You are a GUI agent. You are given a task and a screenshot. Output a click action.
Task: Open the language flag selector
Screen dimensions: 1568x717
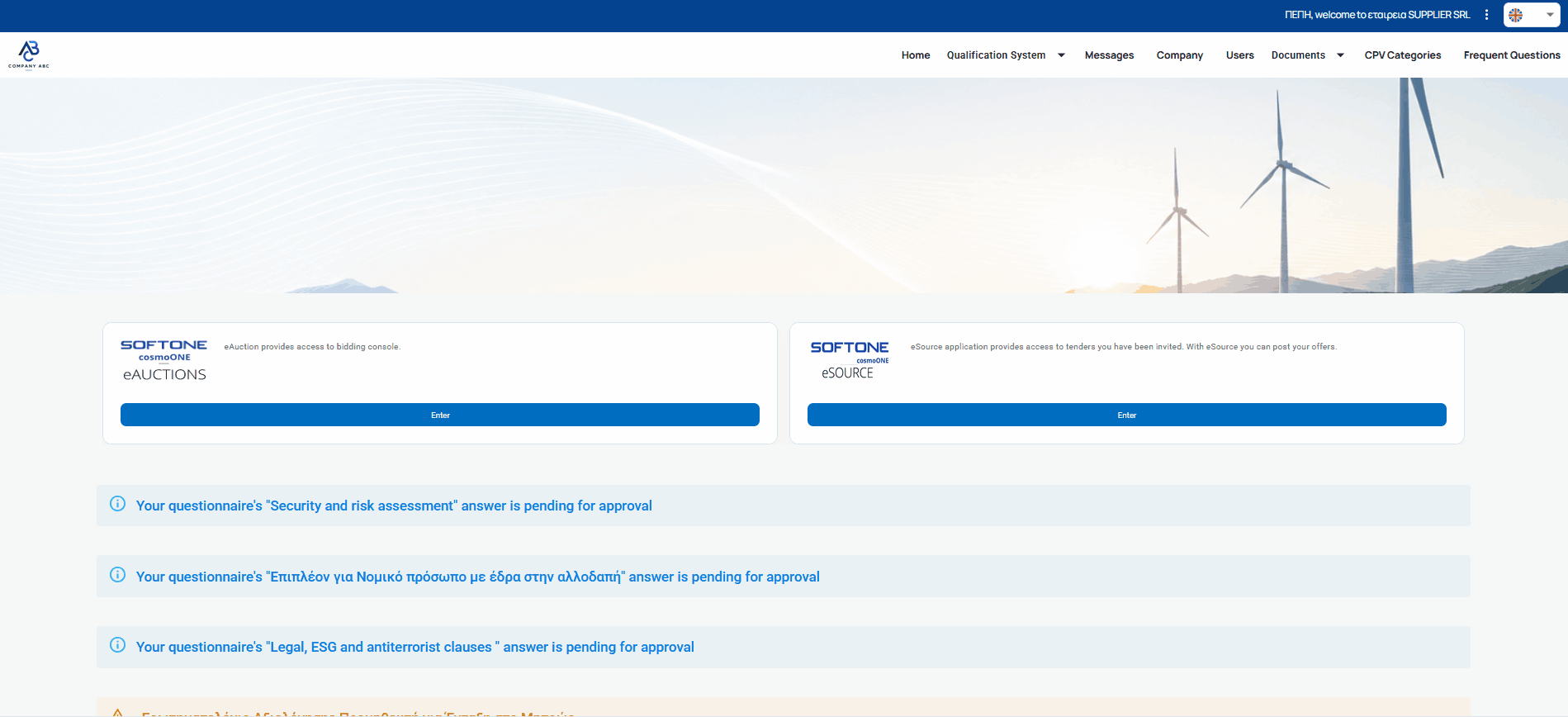pos(1532,15)
